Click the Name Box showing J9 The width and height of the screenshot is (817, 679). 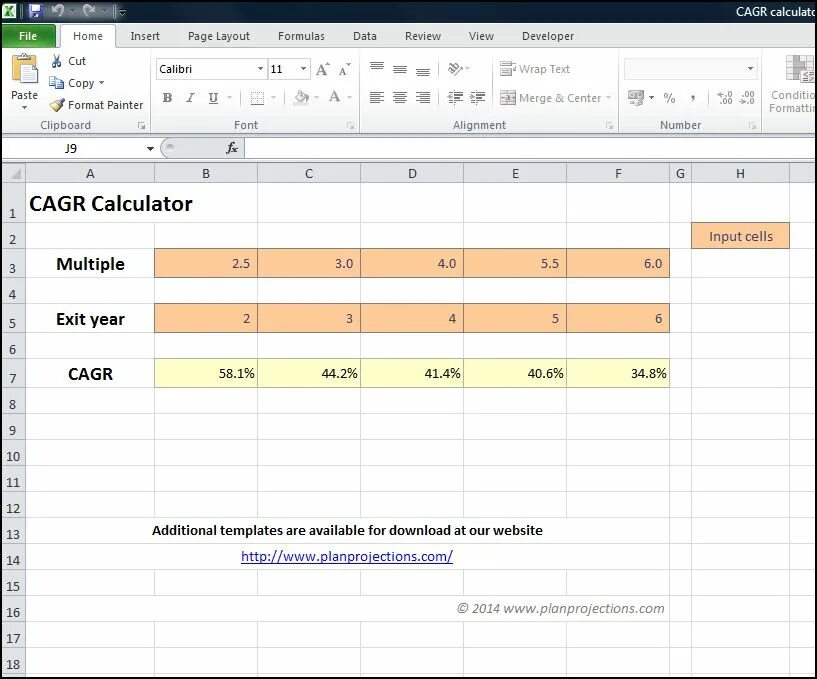coord(72,149)
